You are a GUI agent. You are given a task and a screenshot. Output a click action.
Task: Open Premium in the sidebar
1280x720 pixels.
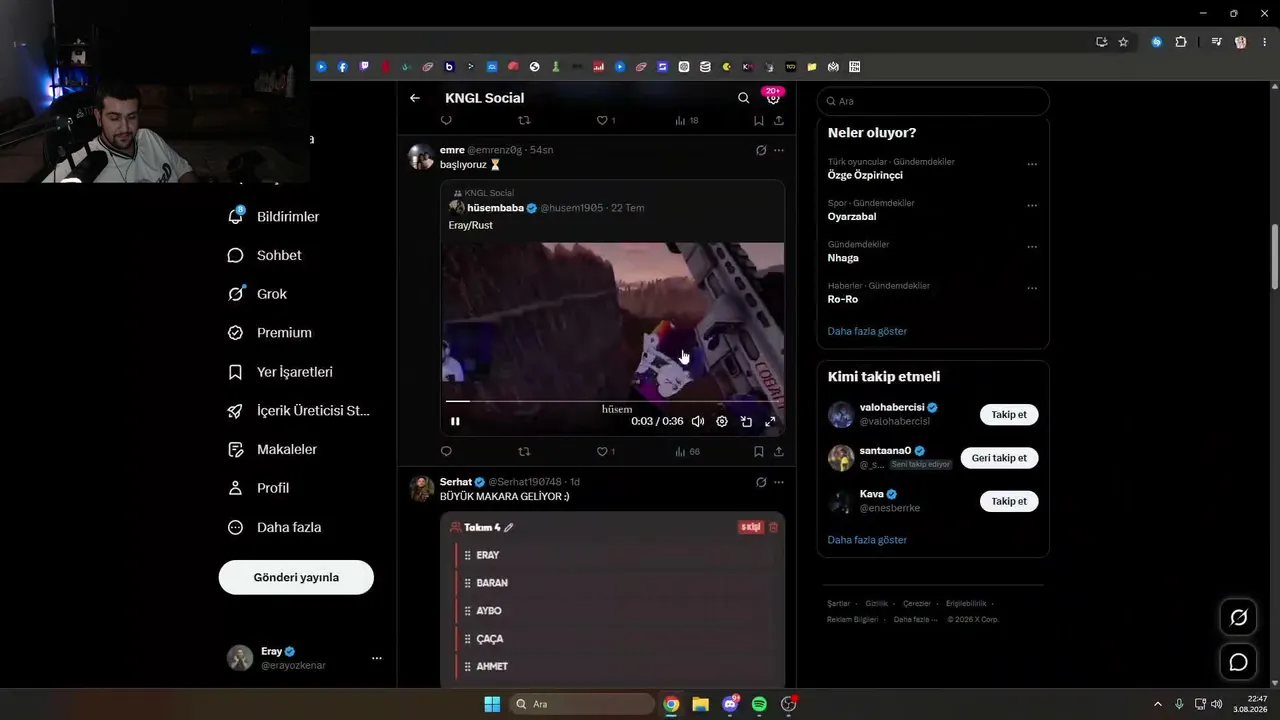pyautogui.click(x=270, y=333)
